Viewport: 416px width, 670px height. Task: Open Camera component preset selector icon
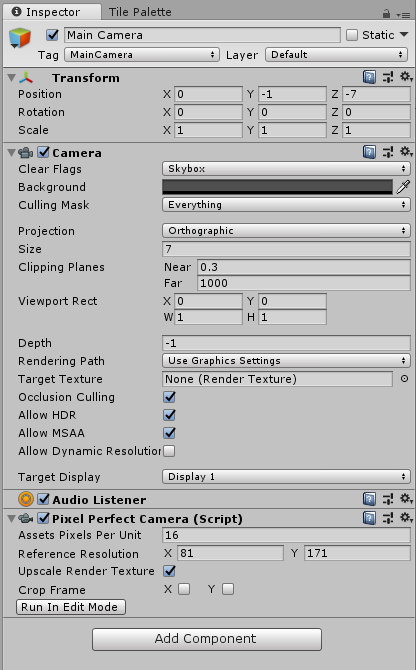point(388,152)
